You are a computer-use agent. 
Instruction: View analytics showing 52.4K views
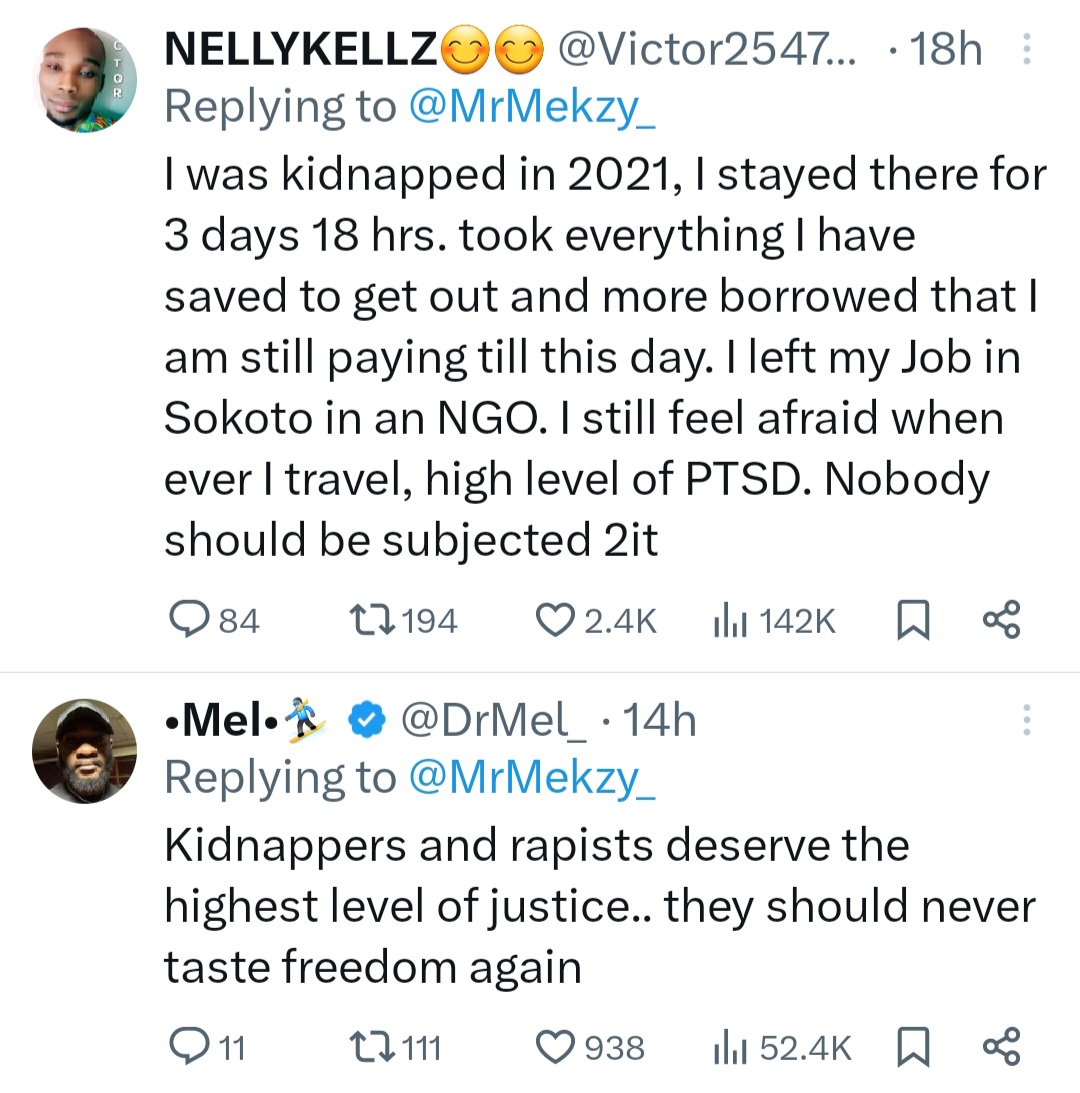pos(726,1047)
